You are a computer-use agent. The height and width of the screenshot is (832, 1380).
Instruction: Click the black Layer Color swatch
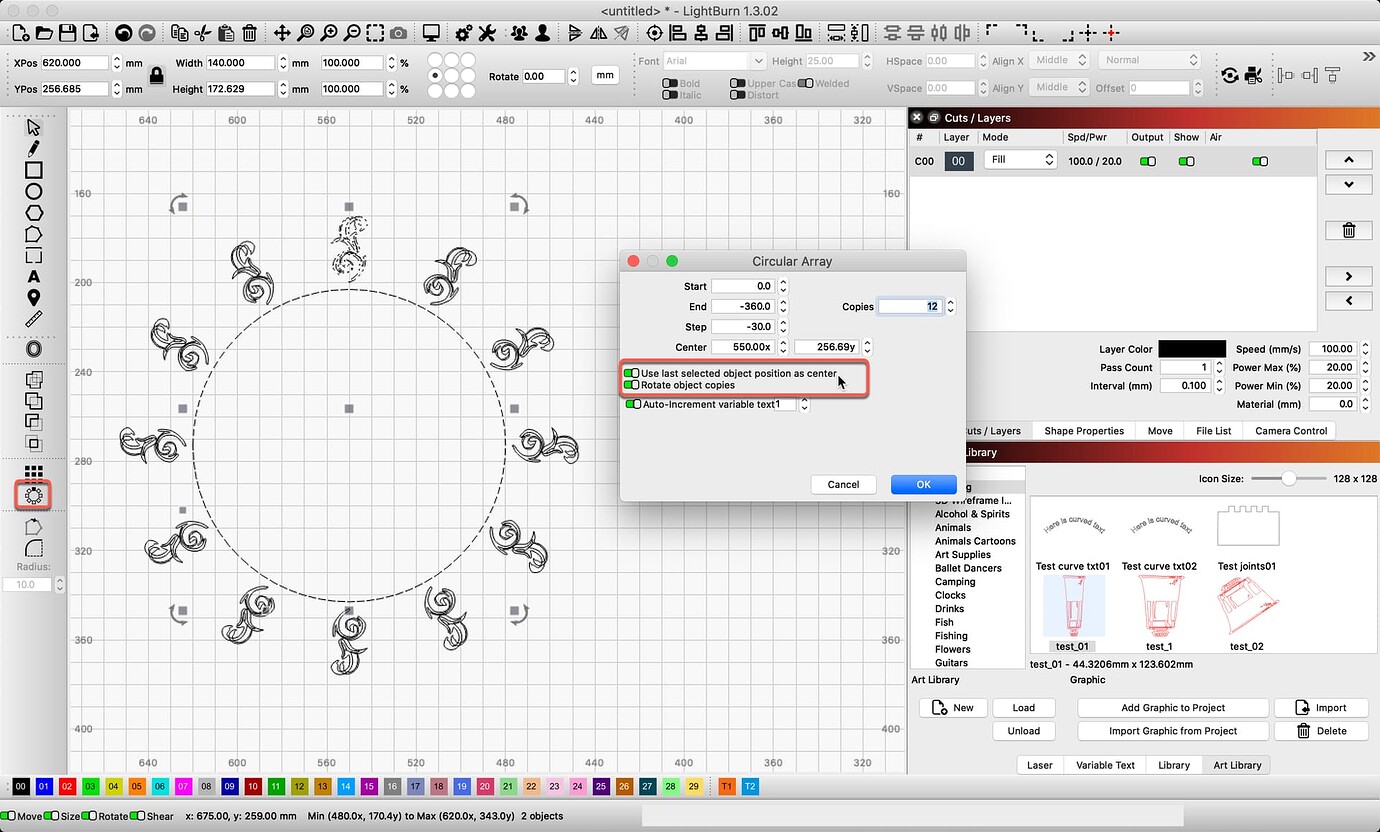1191,348
